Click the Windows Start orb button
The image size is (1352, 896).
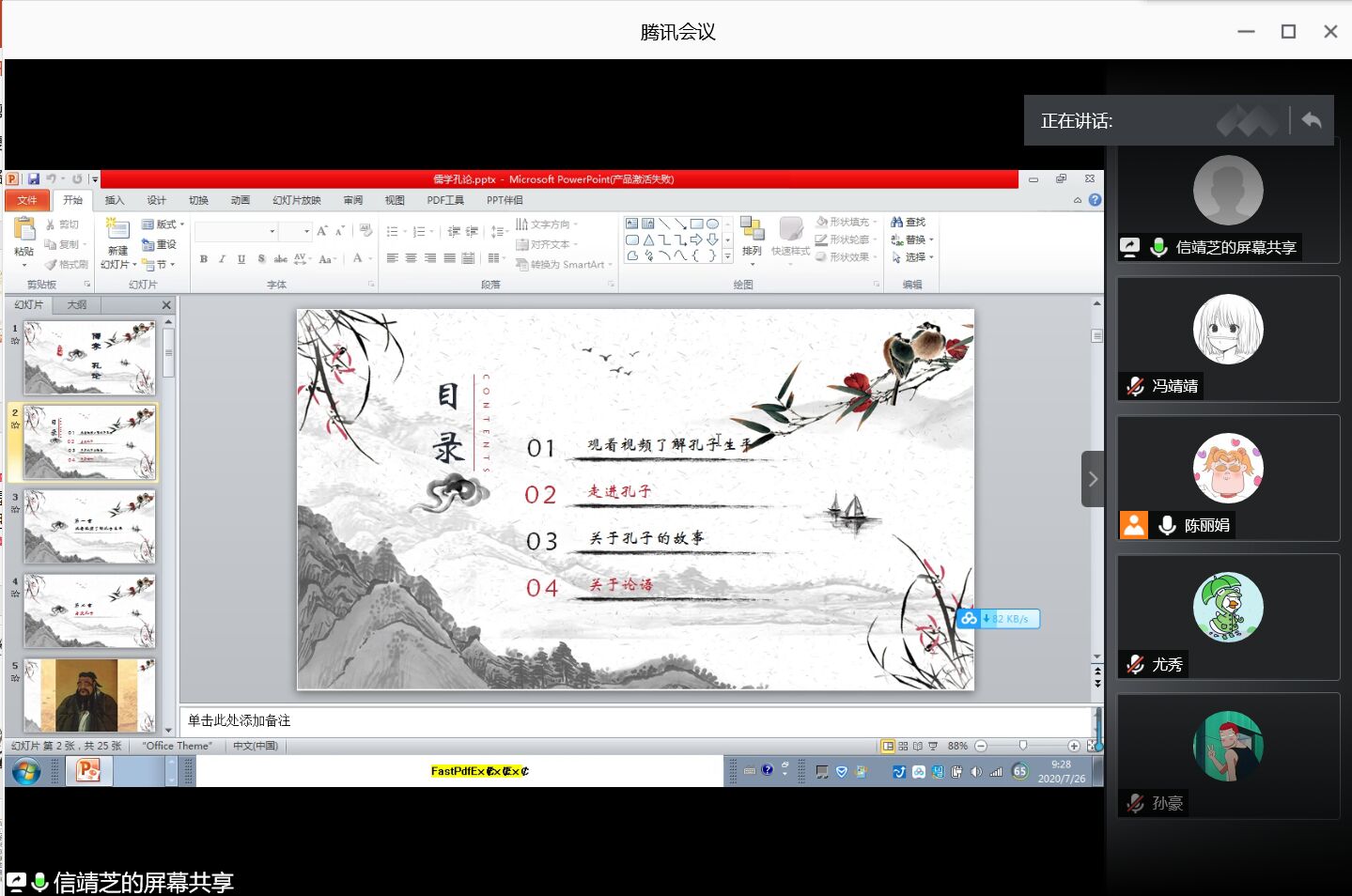point(26,772)
